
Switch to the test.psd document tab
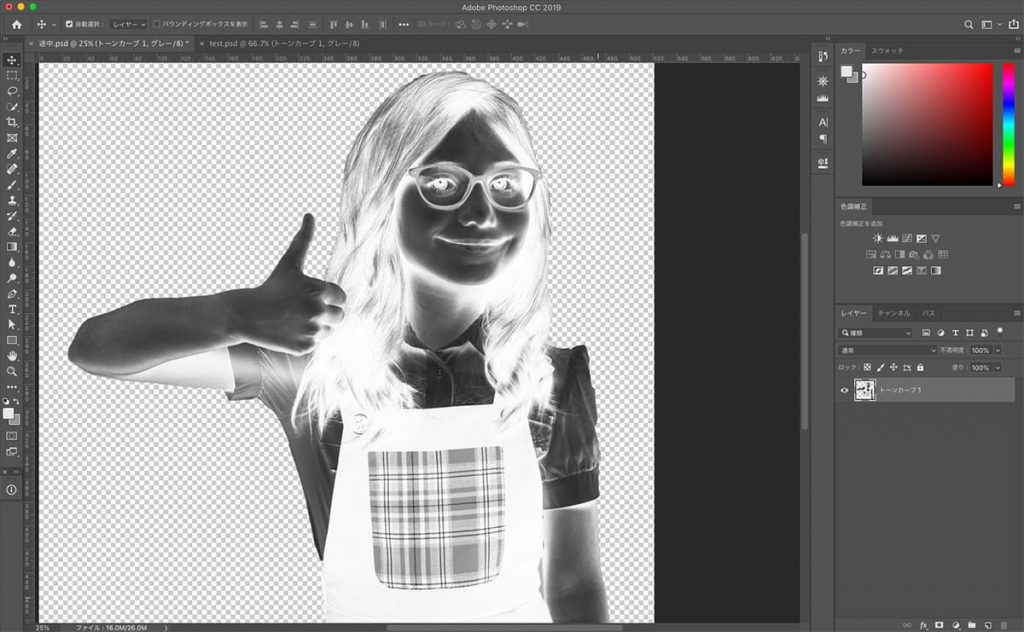click(x=262, y=44)
